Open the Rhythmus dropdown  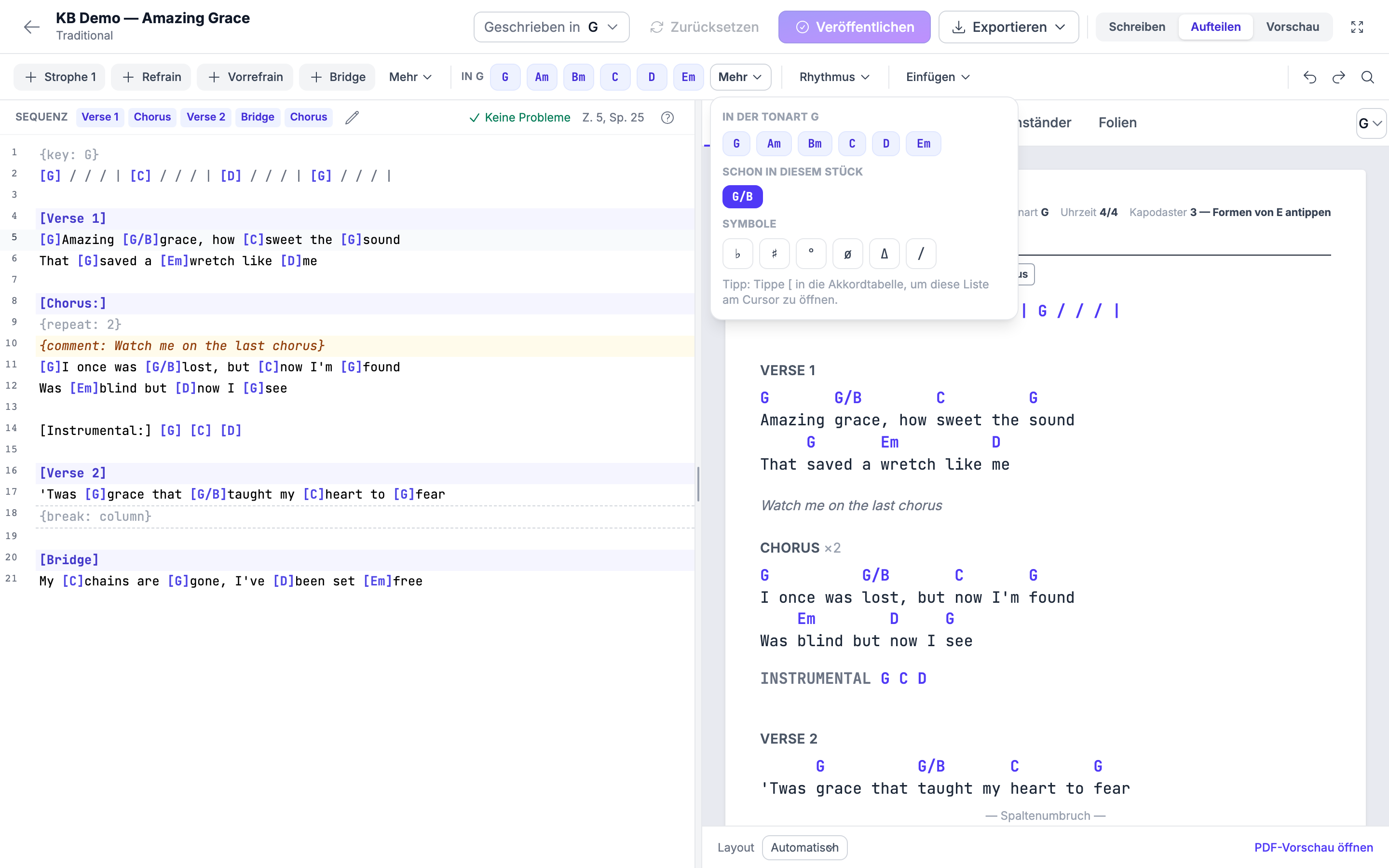(834, 77)
